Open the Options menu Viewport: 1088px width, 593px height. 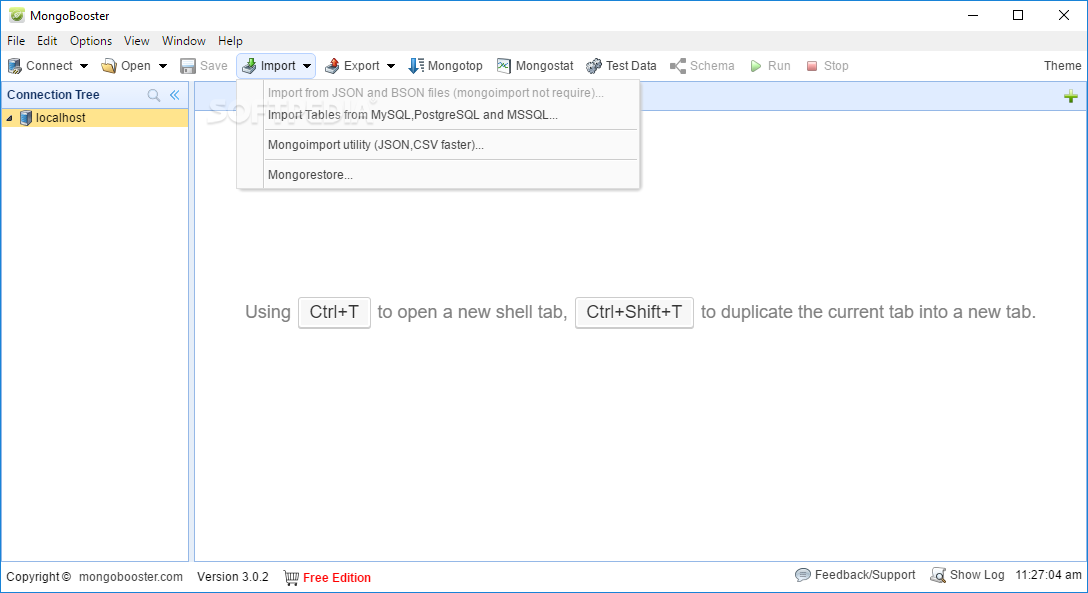91,41
